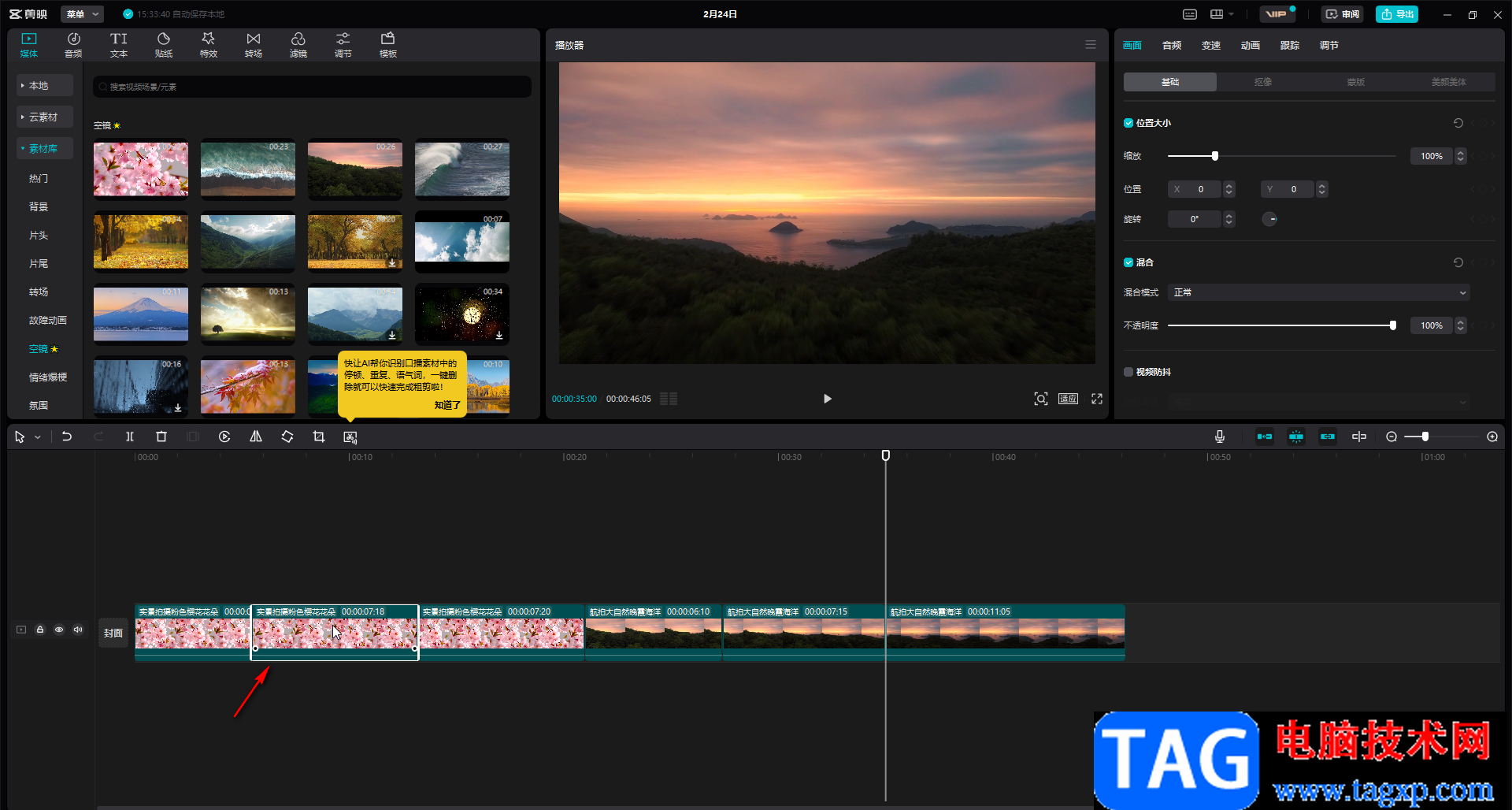Viewport: 1512px width, 810px height.
Task: Enable the 视频防抖 checkbox
Action: (1128, 372)
